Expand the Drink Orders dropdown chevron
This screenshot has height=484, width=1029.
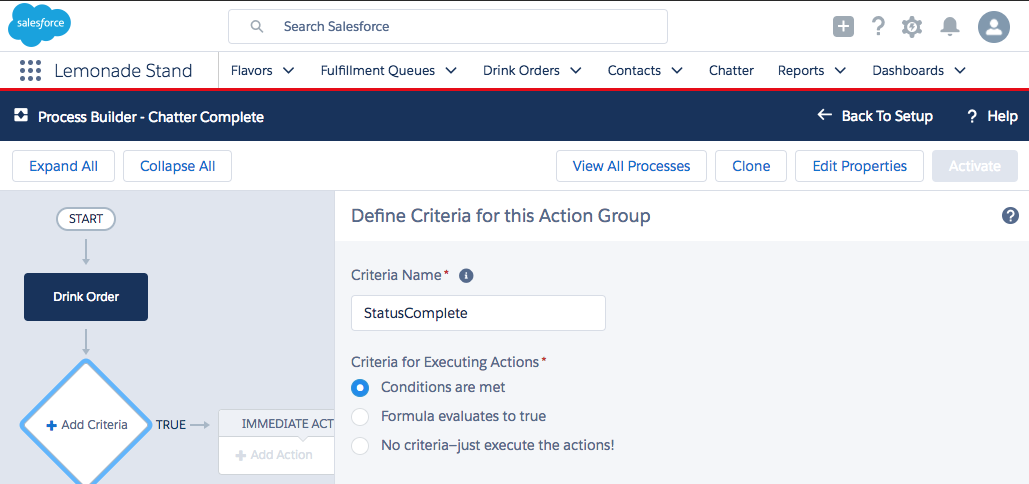(577, 71)
